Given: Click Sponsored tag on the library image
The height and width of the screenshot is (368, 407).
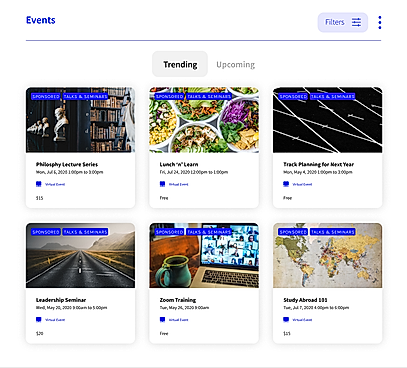Looking at the screenshot, I should click(46, 96).
